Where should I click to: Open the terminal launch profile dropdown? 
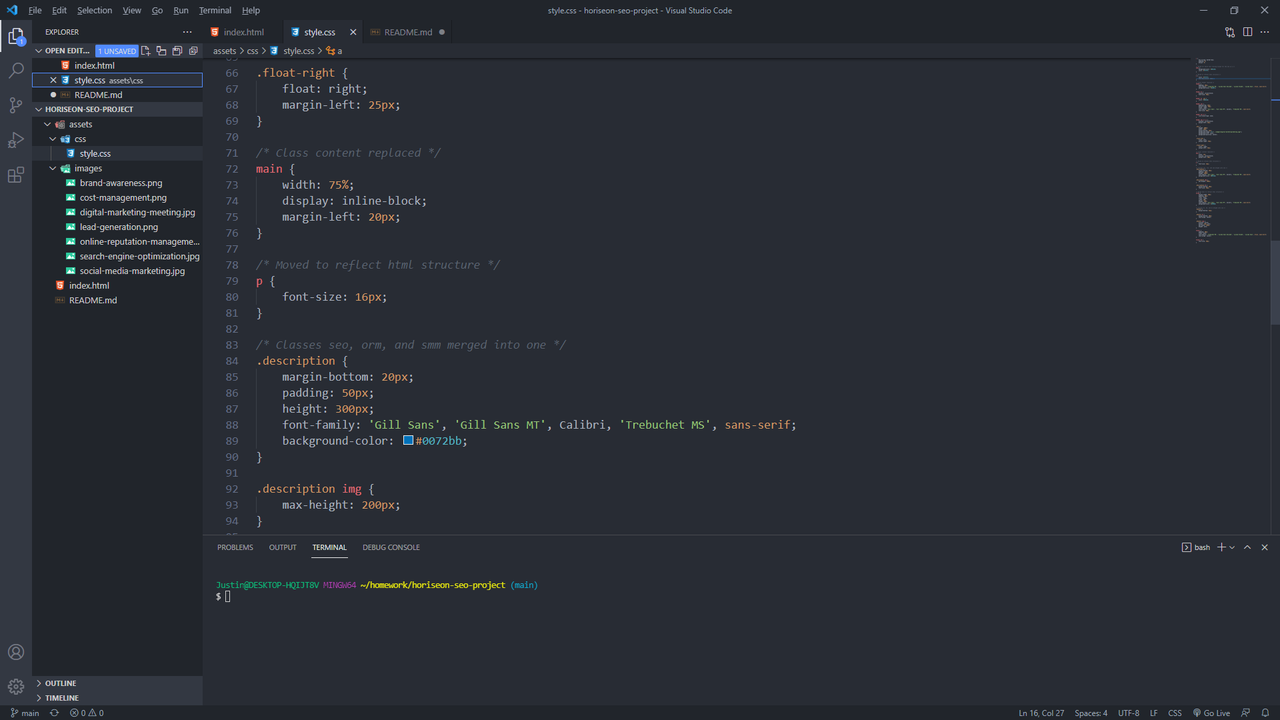[x=1232, y=547]
